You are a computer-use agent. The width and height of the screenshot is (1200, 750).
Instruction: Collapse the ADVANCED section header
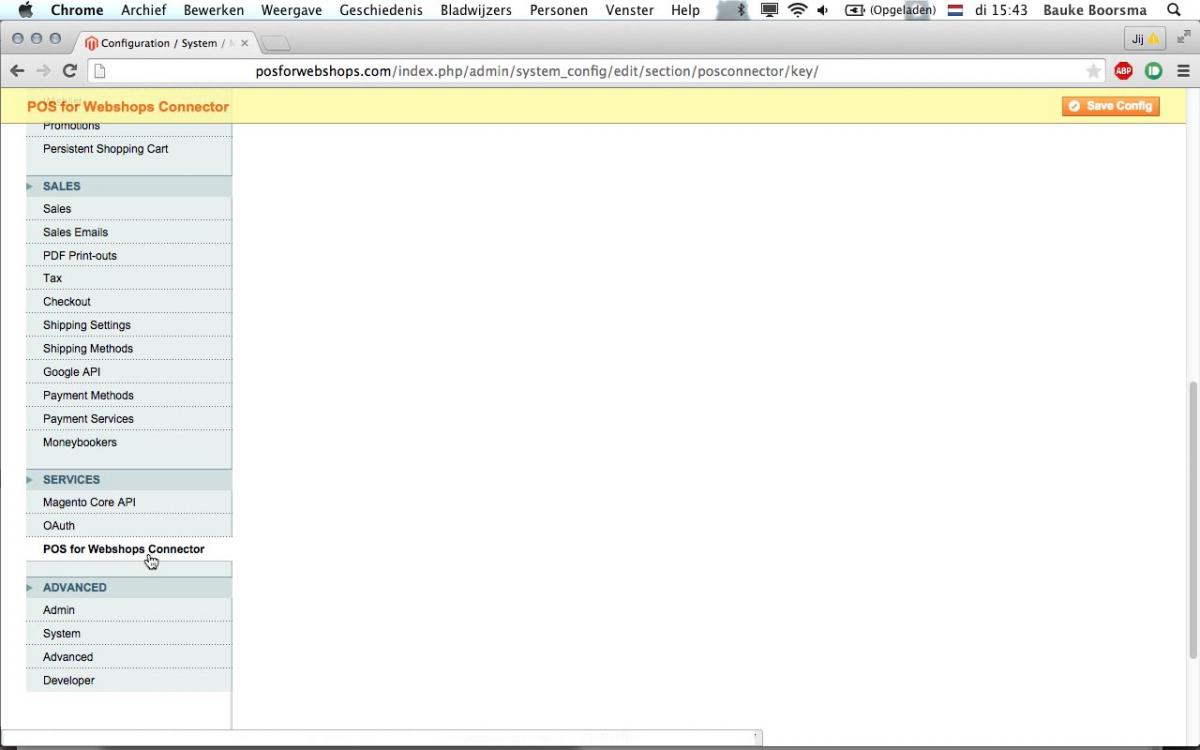pyautogui.click(x=129, y=587)
